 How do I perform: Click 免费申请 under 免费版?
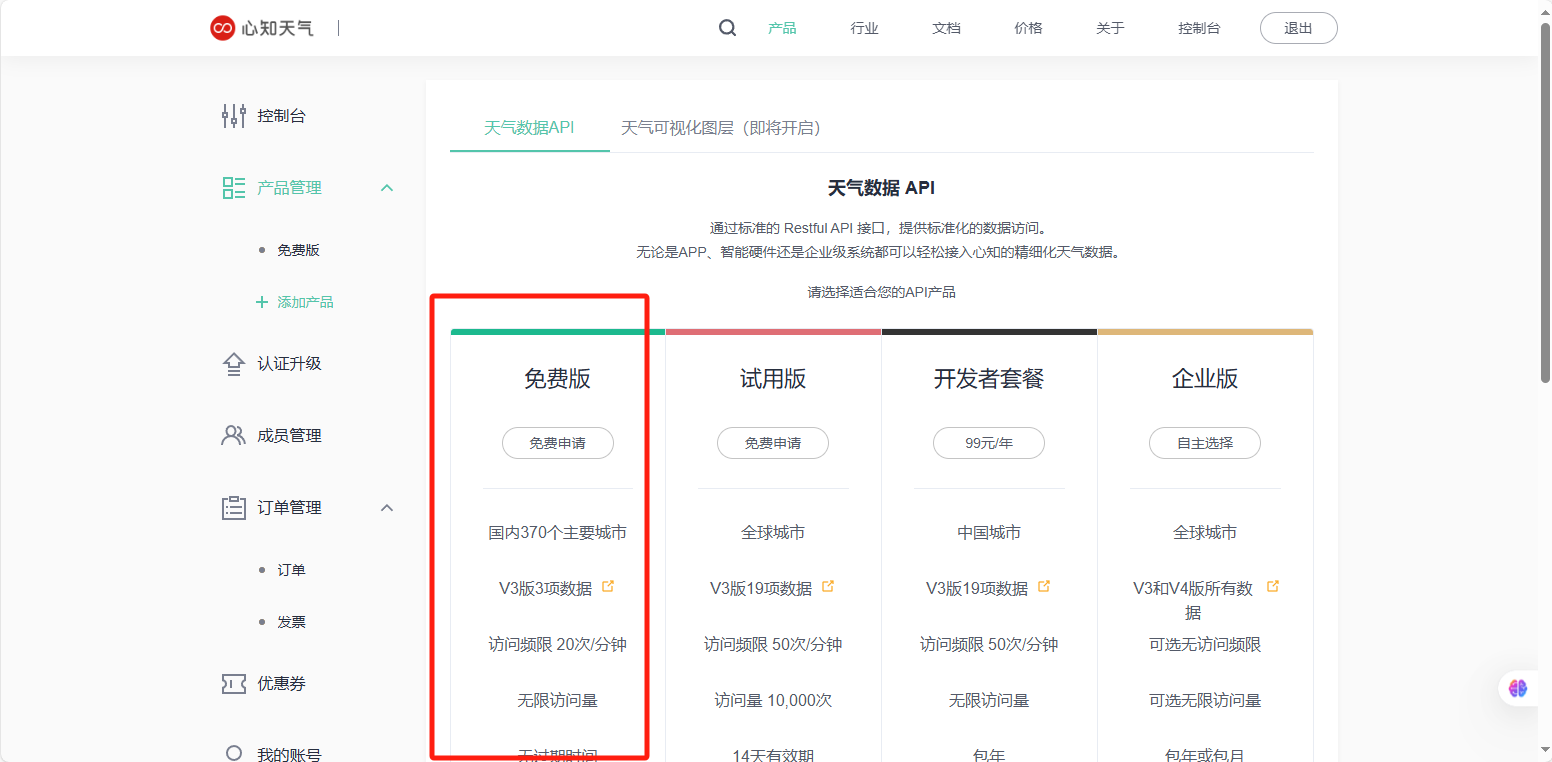pyautogui.click(x=558, y=443)
